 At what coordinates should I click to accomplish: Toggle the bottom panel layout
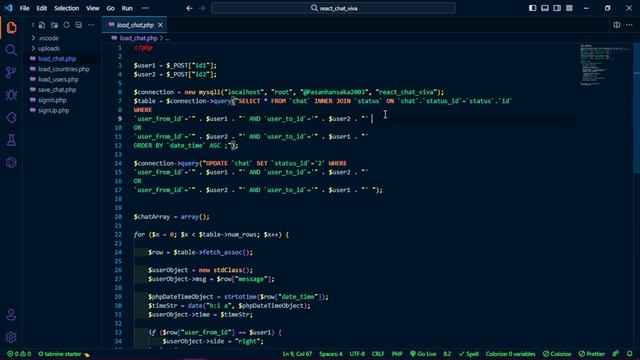pyautogui.click(x=545, y=8)
